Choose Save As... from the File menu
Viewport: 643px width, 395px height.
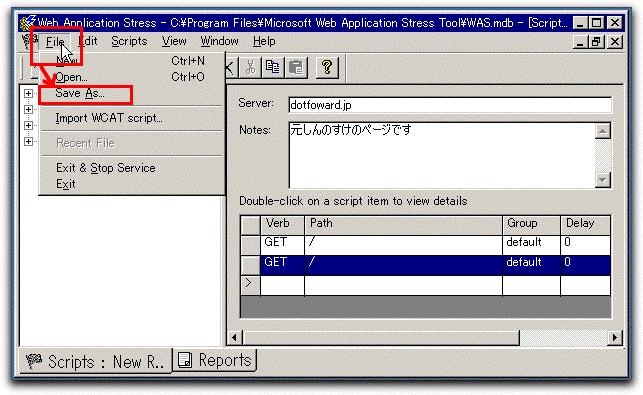pos(80,94)
